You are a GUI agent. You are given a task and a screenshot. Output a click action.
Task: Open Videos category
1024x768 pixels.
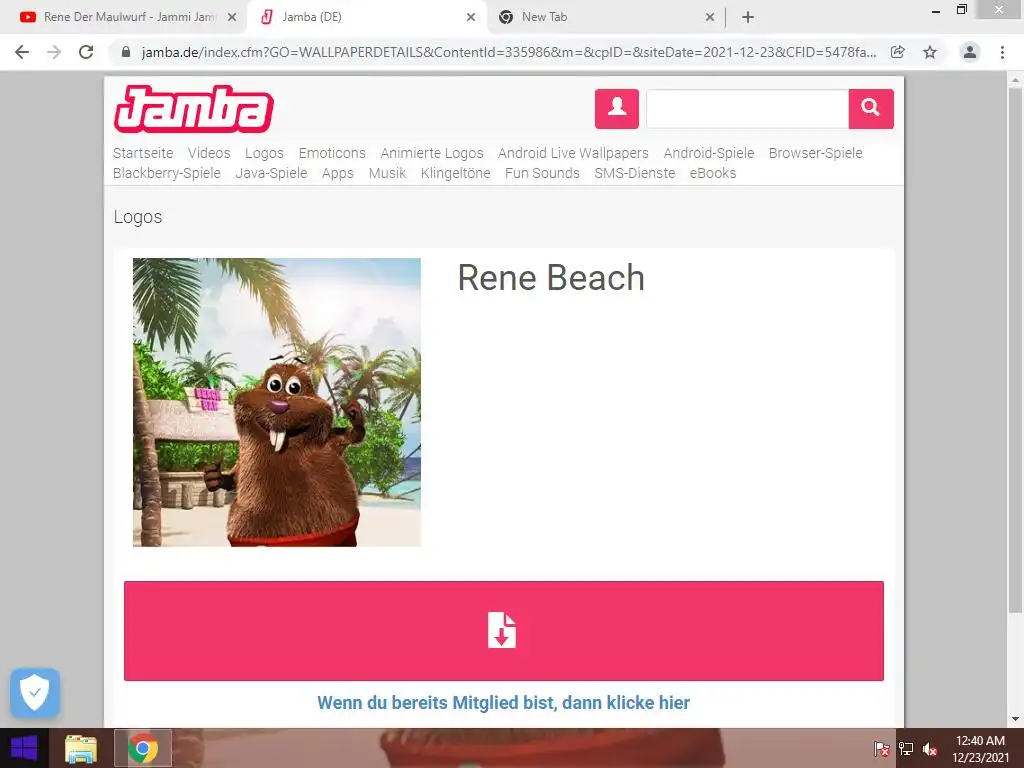point(209,153)
